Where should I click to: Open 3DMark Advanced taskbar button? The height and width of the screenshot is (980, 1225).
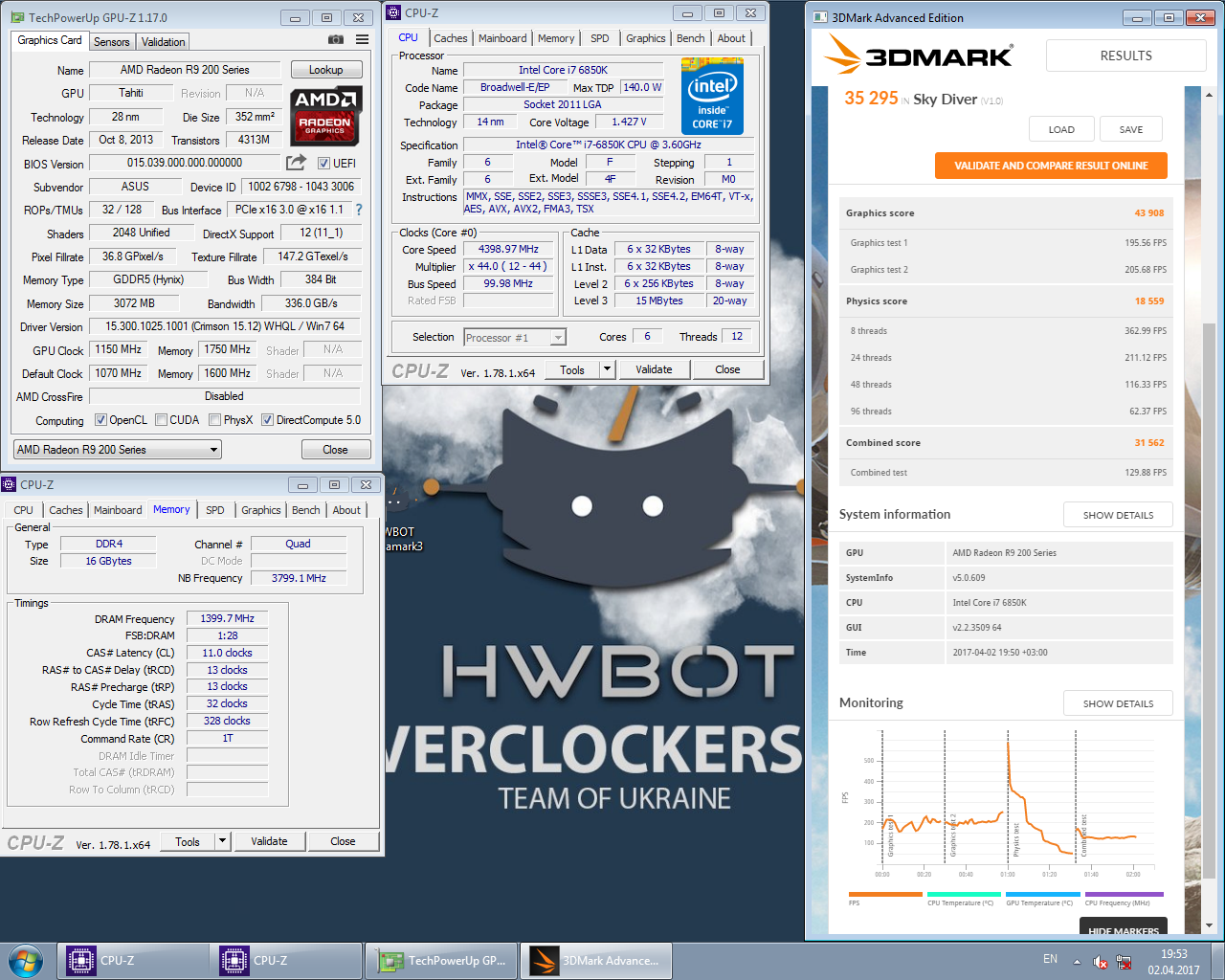596,961
